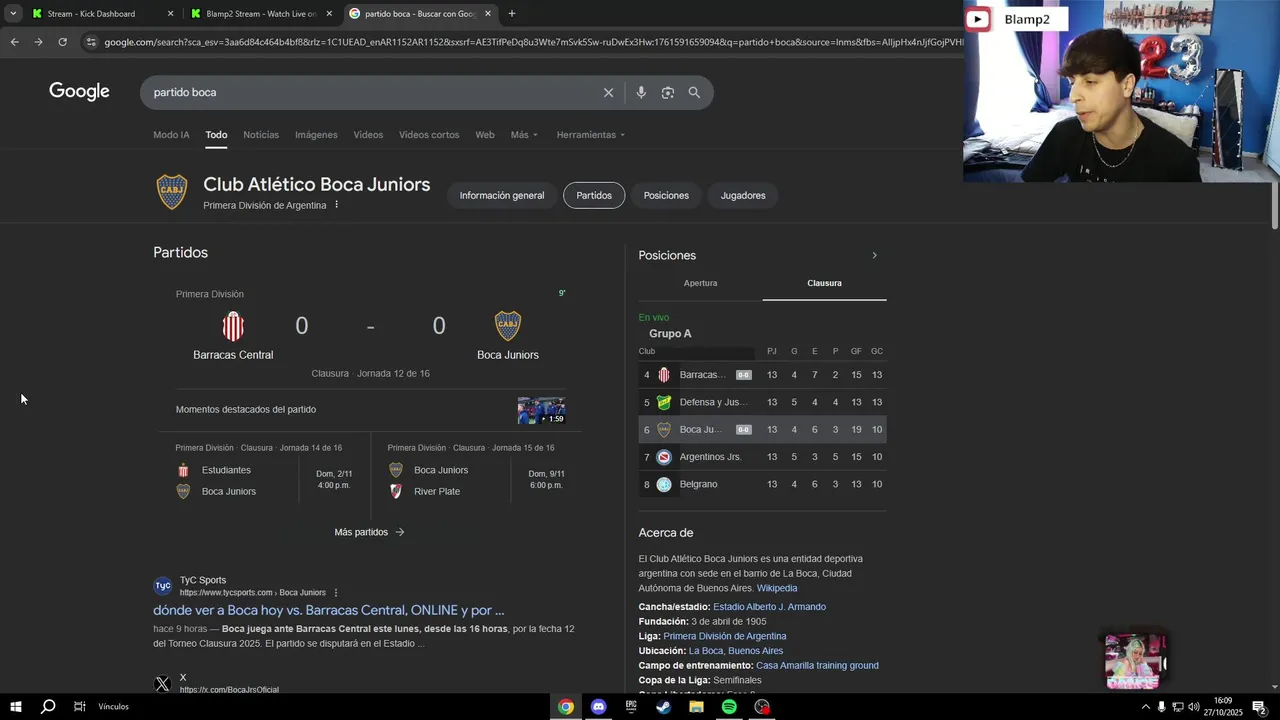Open La Boca, Buenos Aires link
Screen dimensions: 1280x720
pyautogui.click(x=736, y=651)
